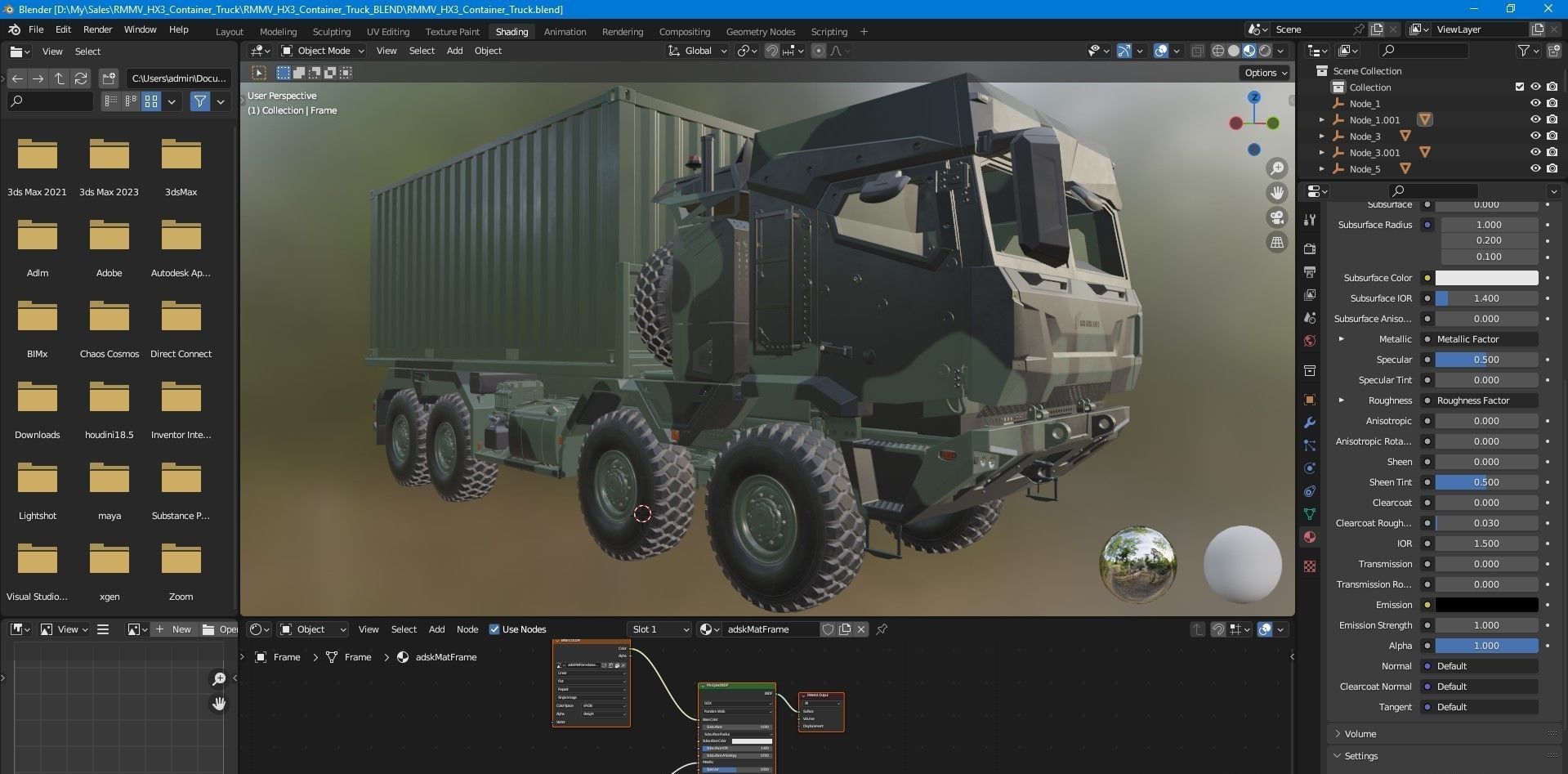Screen dimensions: 1568x774
Task: Open the Object properties tab
Action: click(1310, 400)
